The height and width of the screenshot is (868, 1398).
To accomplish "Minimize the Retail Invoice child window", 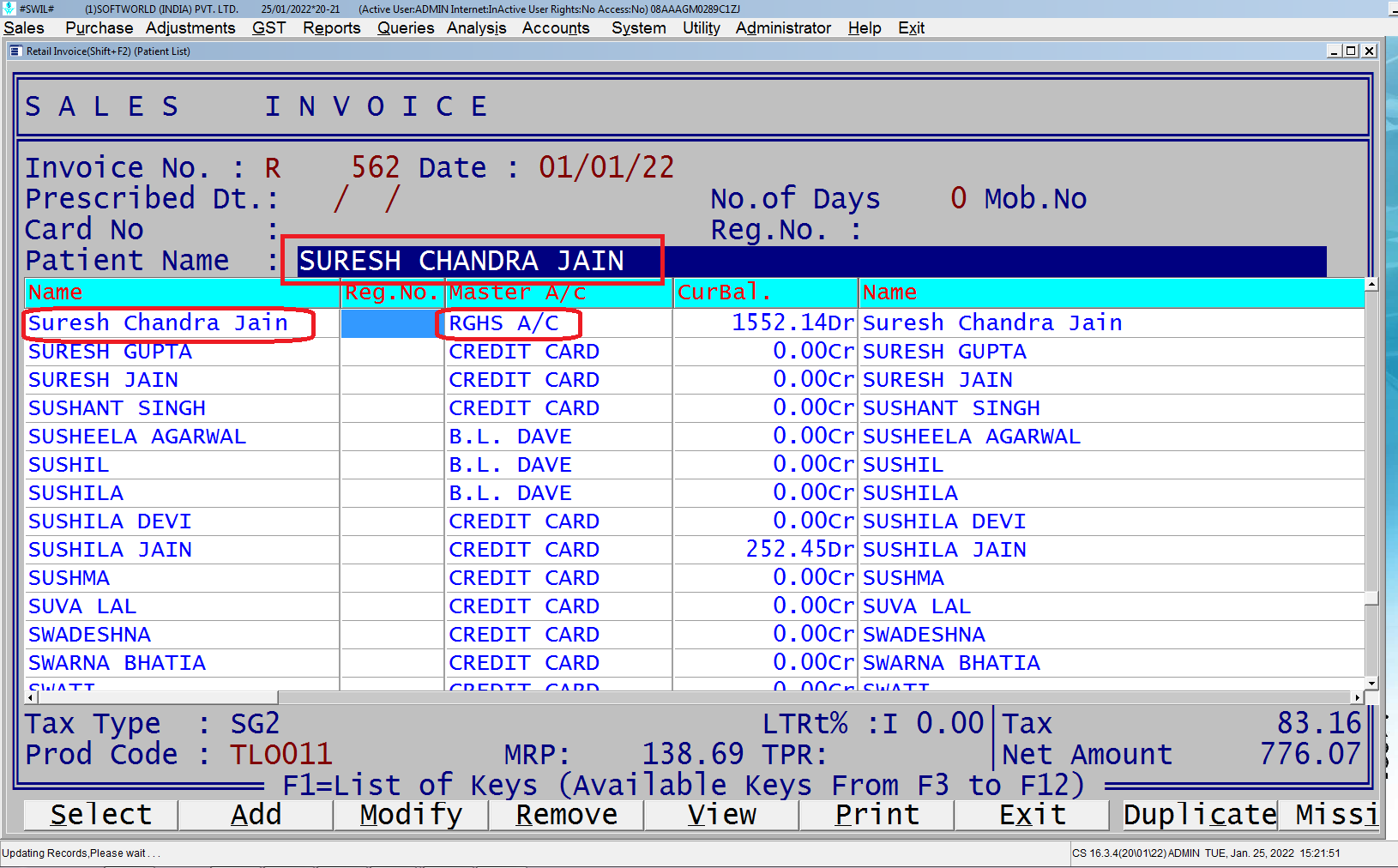I will [1334, 51].
